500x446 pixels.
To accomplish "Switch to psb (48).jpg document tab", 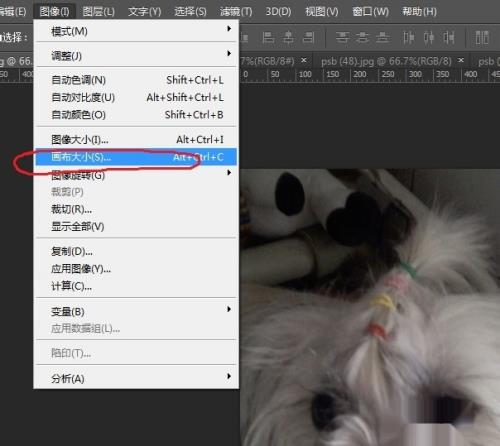I will (386, 62).
